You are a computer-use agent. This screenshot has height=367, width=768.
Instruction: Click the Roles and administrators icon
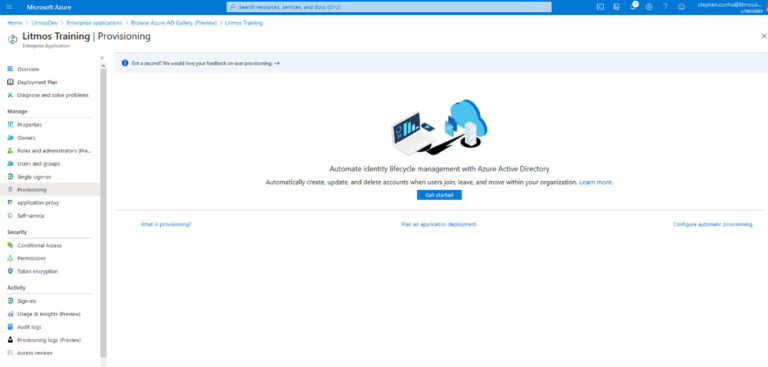tap(10, 151)
